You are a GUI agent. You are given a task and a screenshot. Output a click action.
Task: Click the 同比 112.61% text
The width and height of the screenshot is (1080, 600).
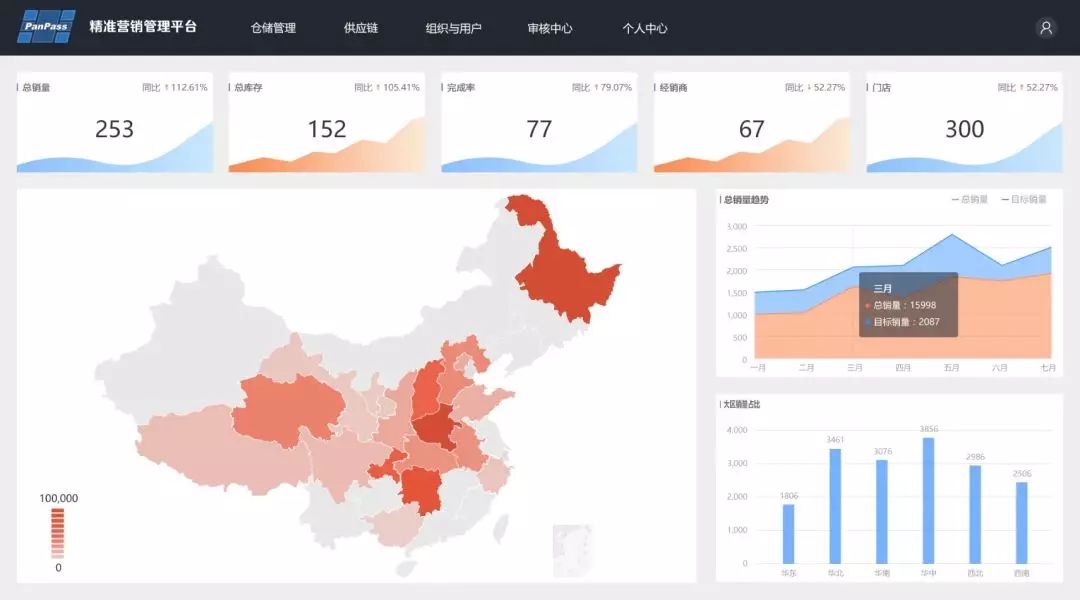click(x=174, y=87)
